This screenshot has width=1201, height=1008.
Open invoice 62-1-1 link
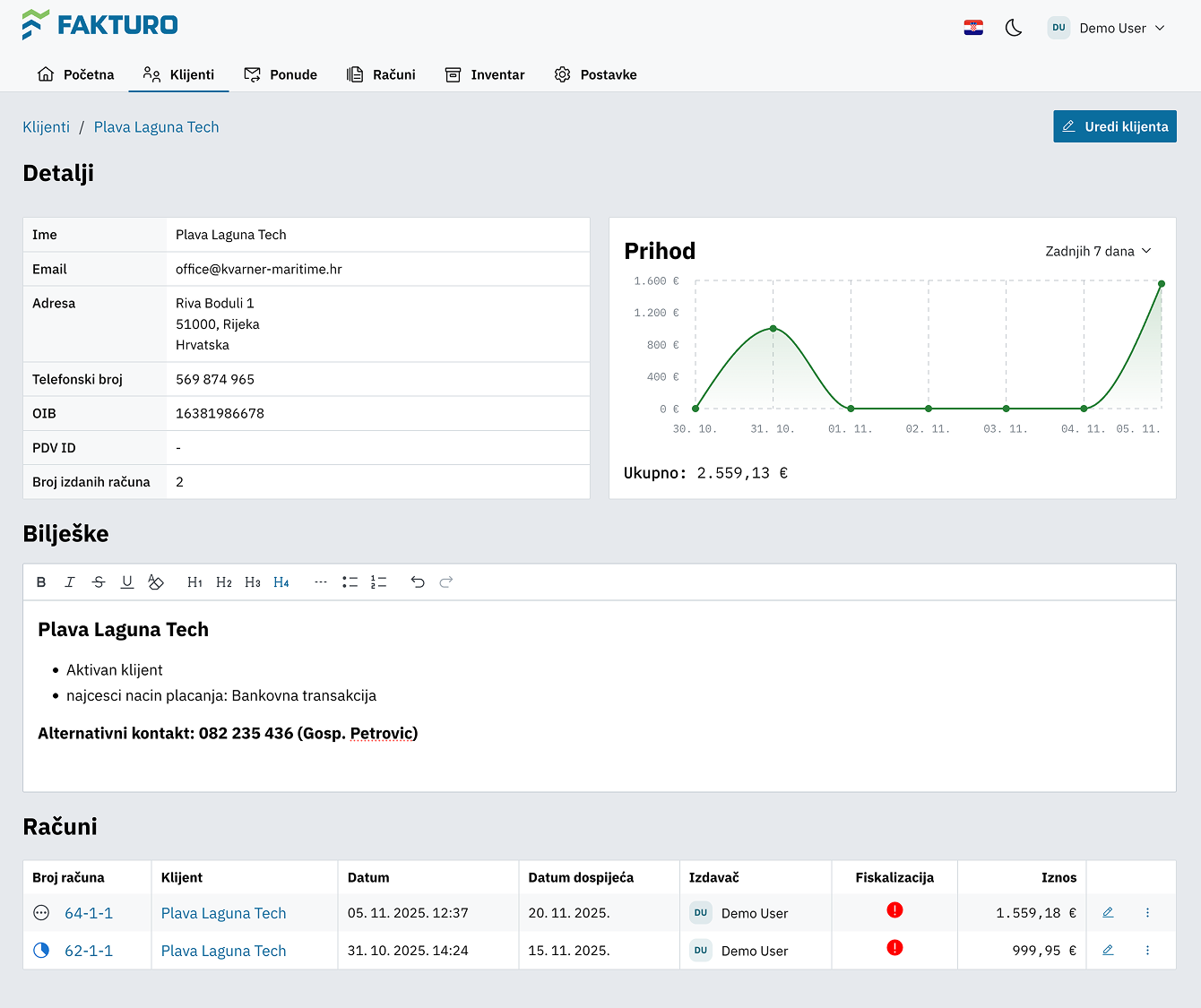[x=88, y=950]
